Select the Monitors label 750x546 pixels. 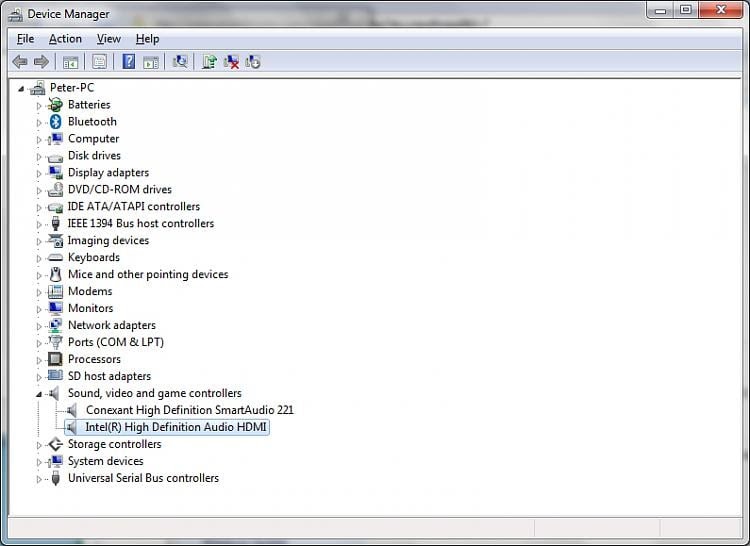[90, 308]
